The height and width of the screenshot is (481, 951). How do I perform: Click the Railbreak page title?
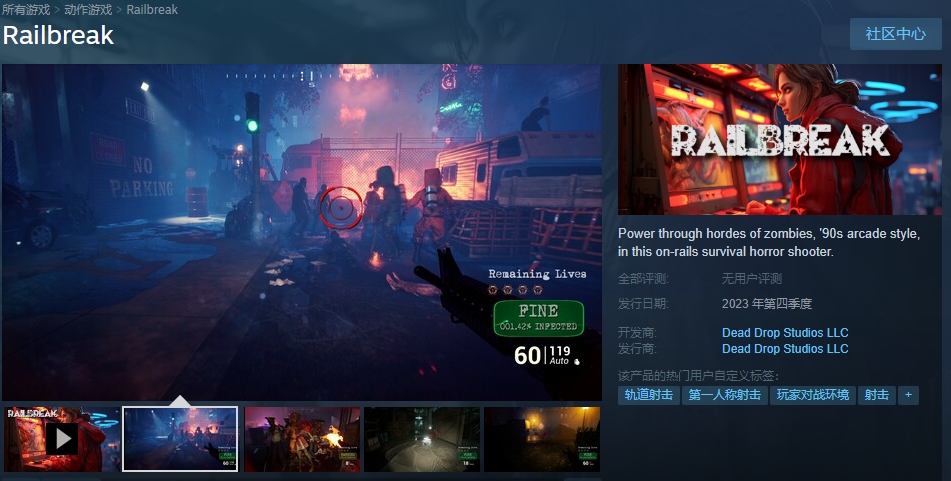pyautogui.click(x=58, y=35)
